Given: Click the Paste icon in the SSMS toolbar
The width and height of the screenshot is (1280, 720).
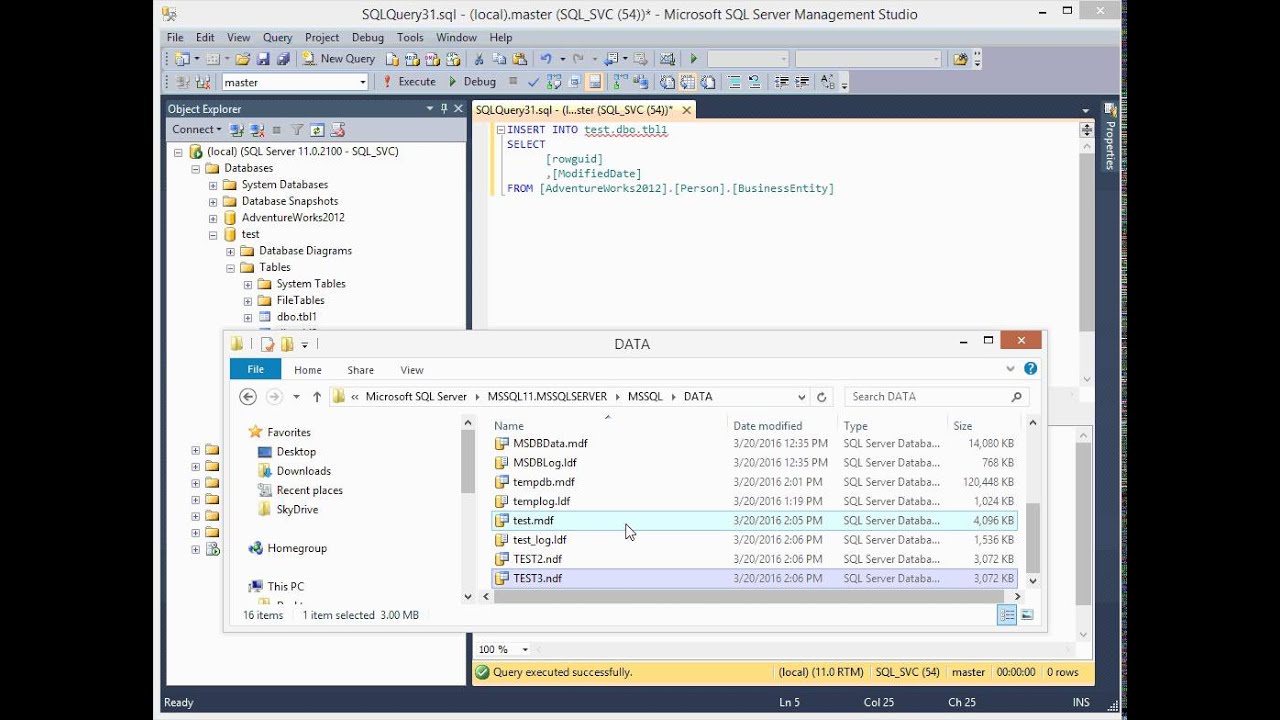Looking at the screenshot, I should pos(519,58).
